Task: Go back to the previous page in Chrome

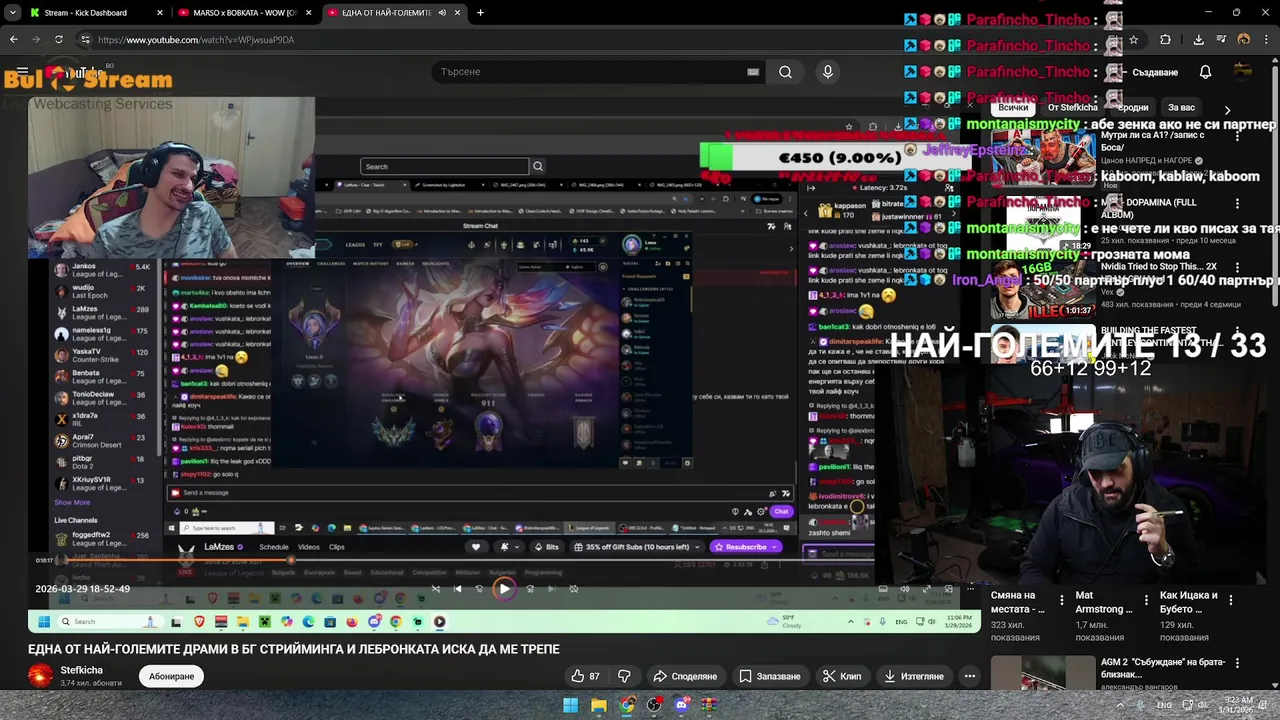Action: 13,40
